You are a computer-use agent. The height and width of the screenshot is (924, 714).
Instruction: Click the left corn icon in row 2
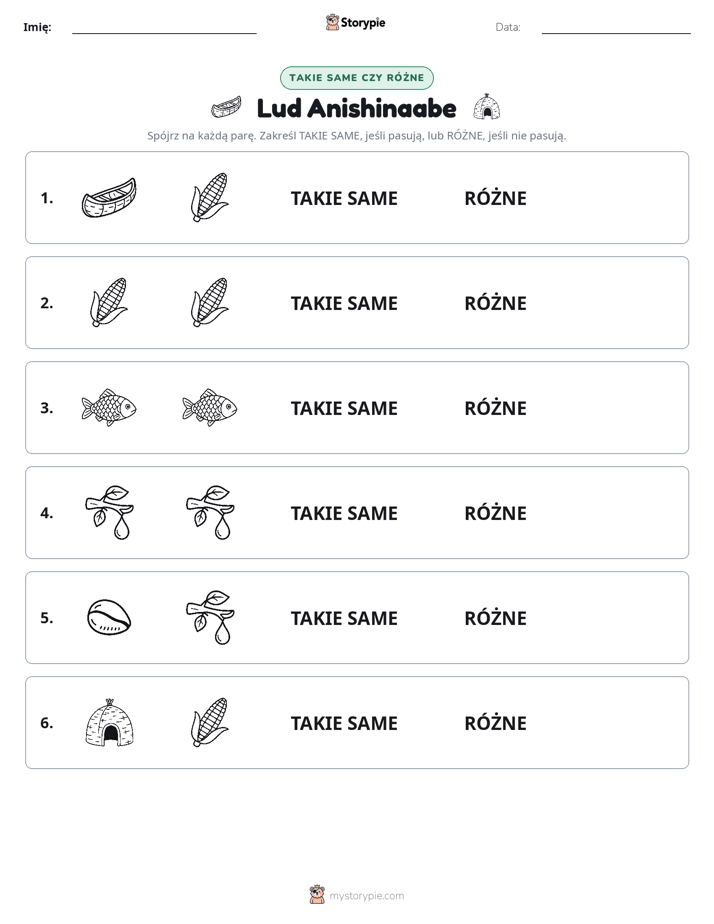tap(109, 302)
